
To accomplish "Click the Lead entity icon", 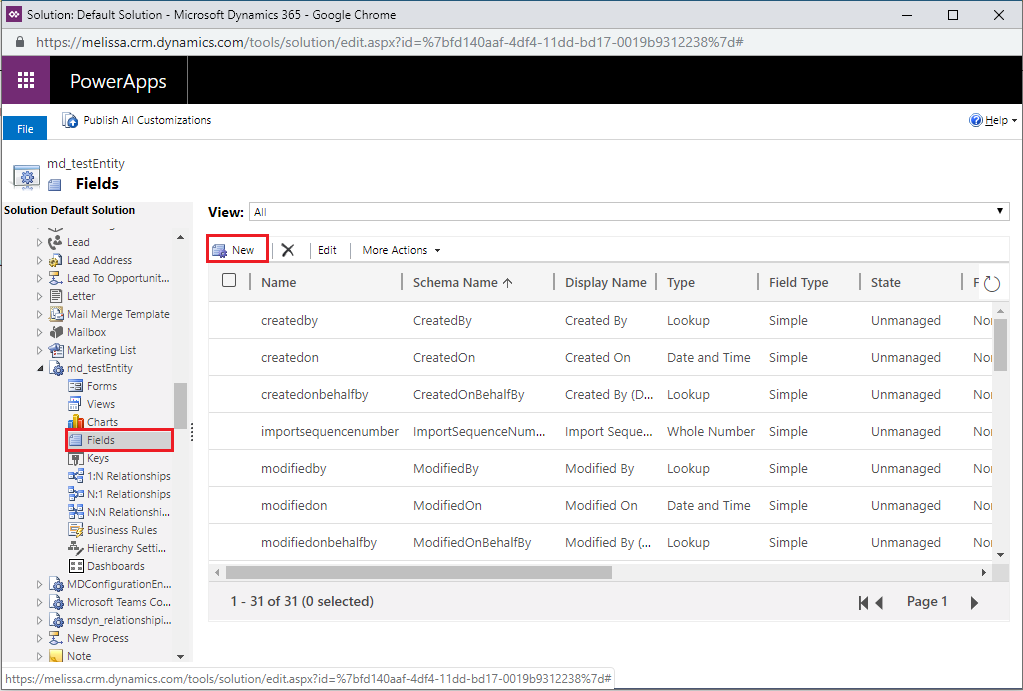I will pos(55,242).
